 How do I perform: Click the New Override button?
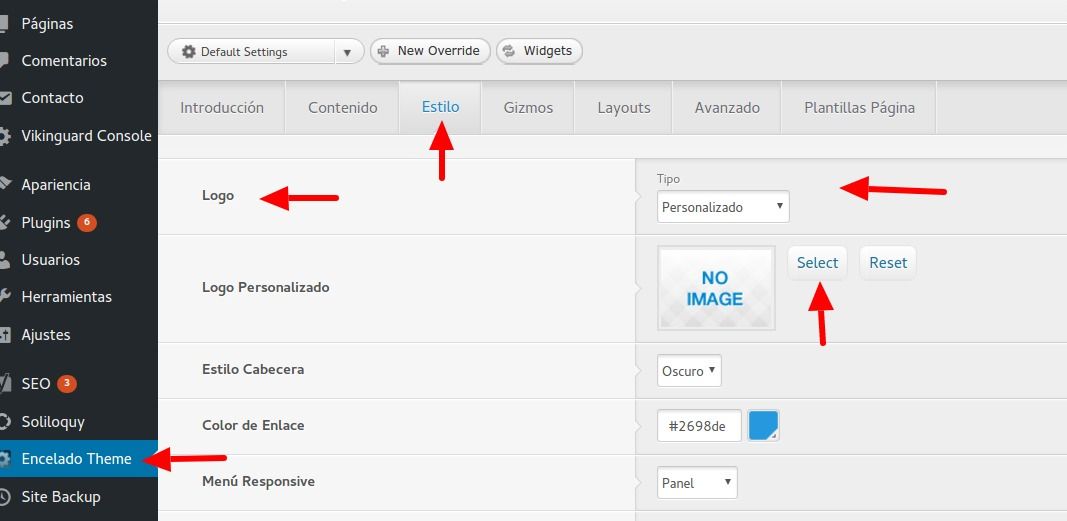(x=430, y=51)
